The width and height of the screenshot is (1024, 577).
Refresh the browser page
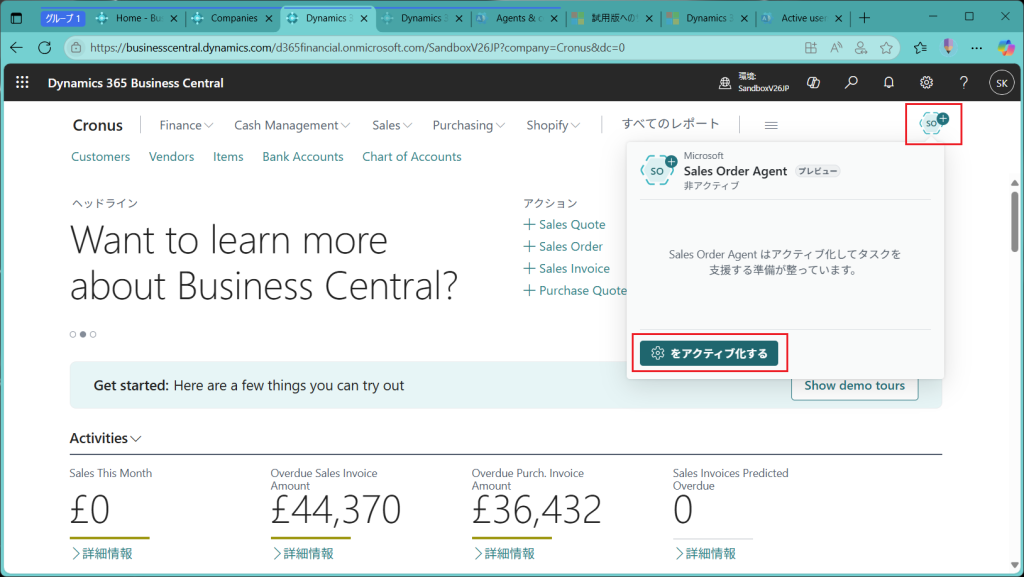coord(44,48)
